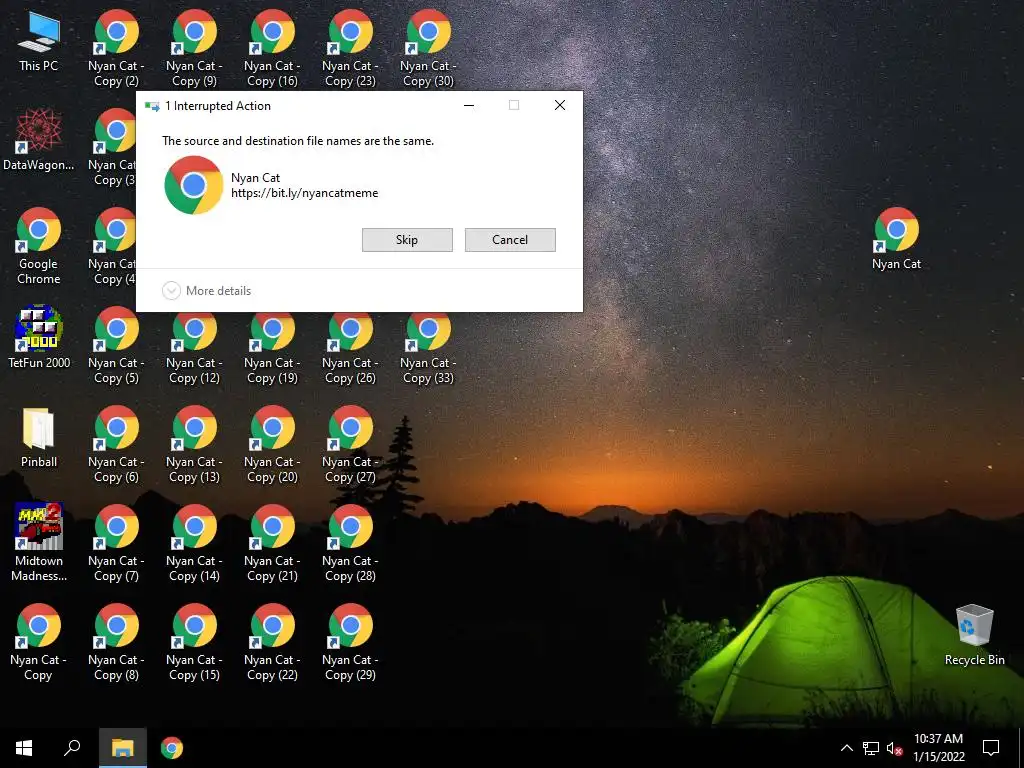Click the https://bit.ly/nyancatmeme text in dialog
This screenshot has width=1024, height=768.
tap(304, 193)
